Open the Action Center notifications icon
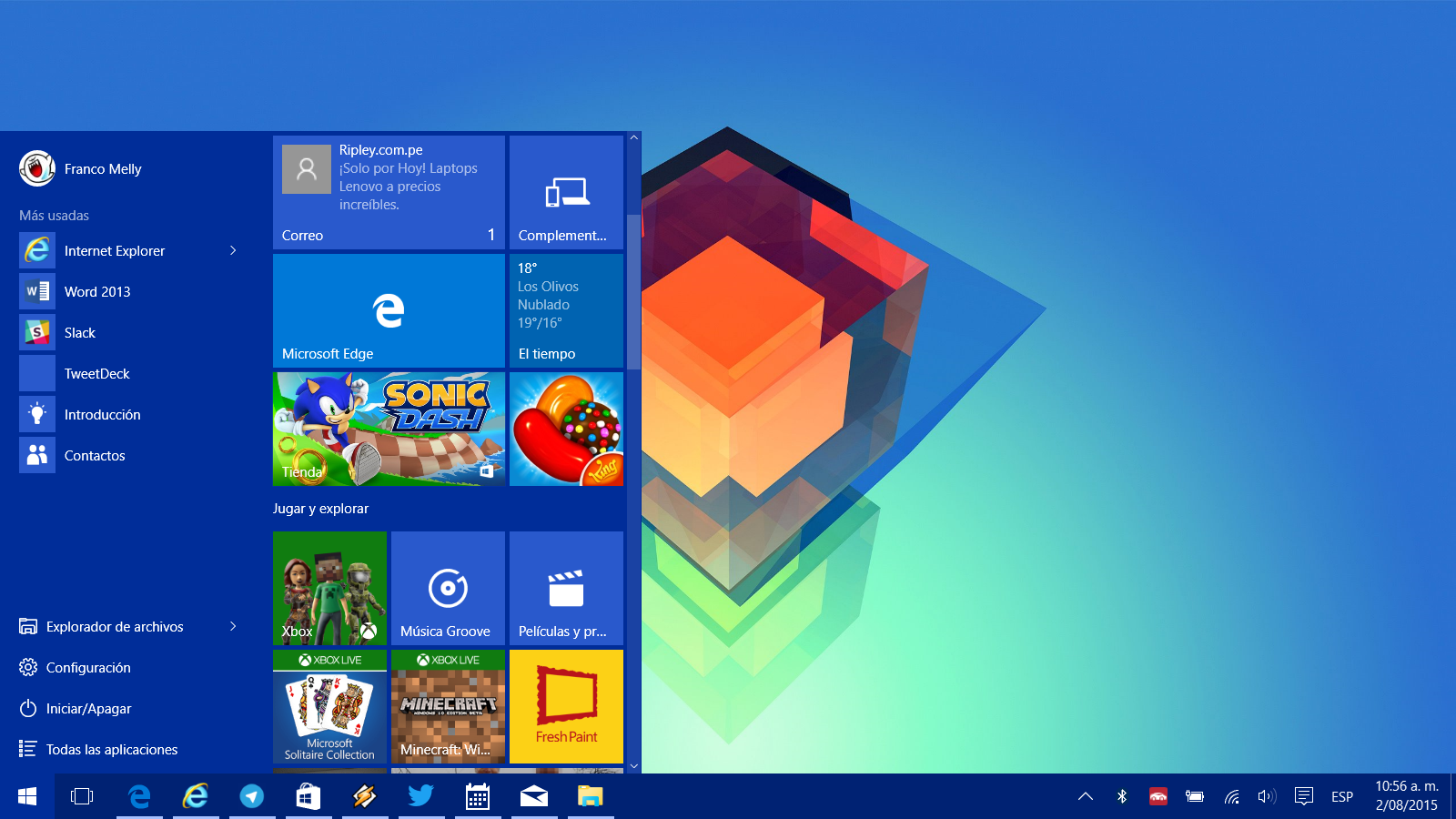Image resolution: width=1456 pixels, height=819 pixels. (1303, 796)
